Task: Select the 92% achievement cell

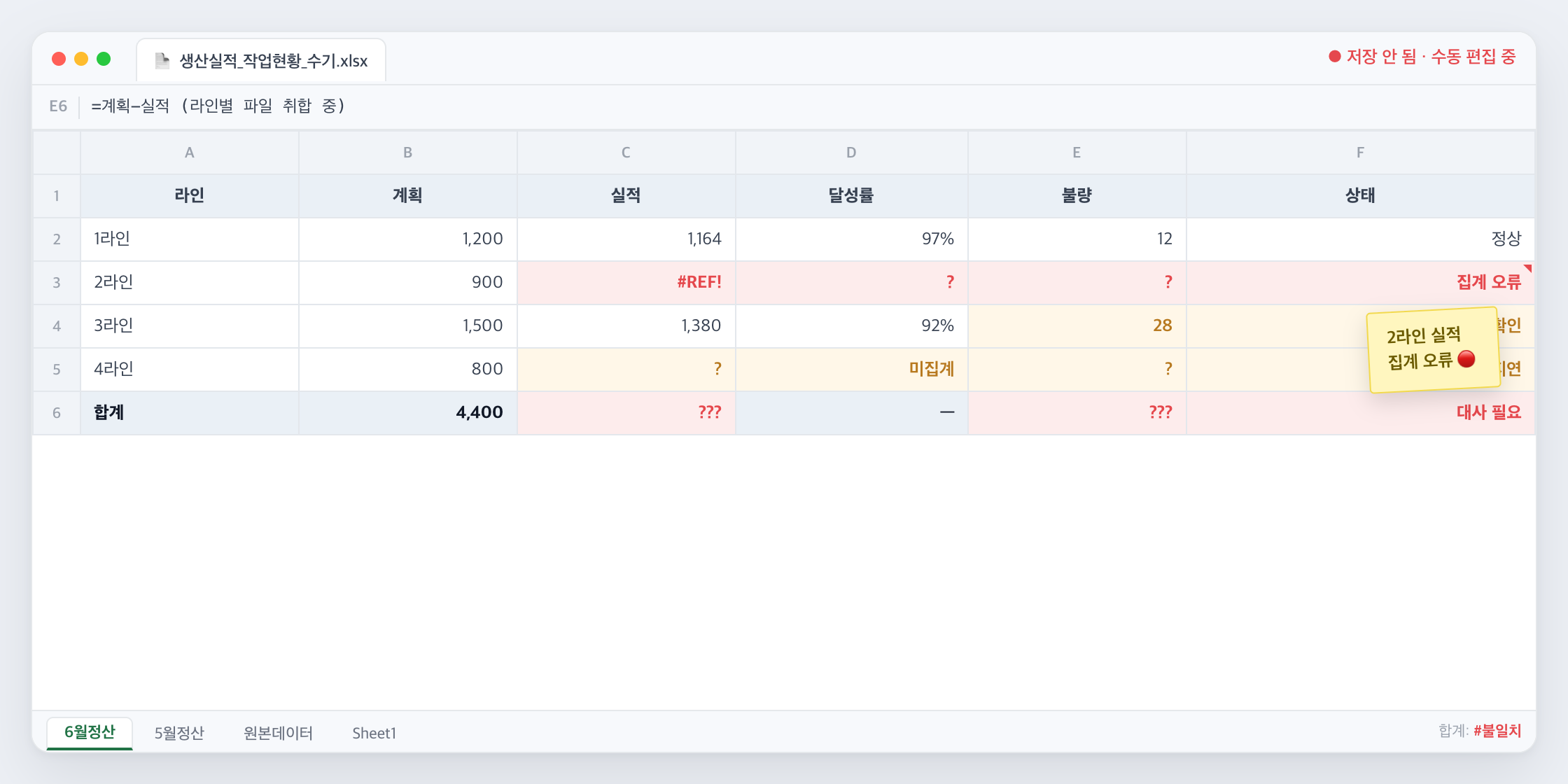Action: pyautogui.click(x=852, y=326)
